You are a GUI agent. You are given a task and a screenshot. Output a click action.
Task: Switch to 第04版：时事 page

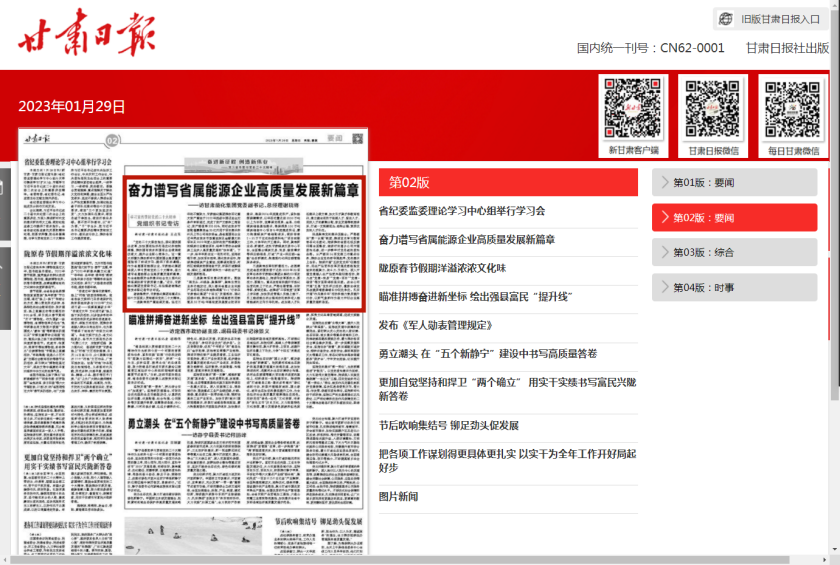pos(734,288)
